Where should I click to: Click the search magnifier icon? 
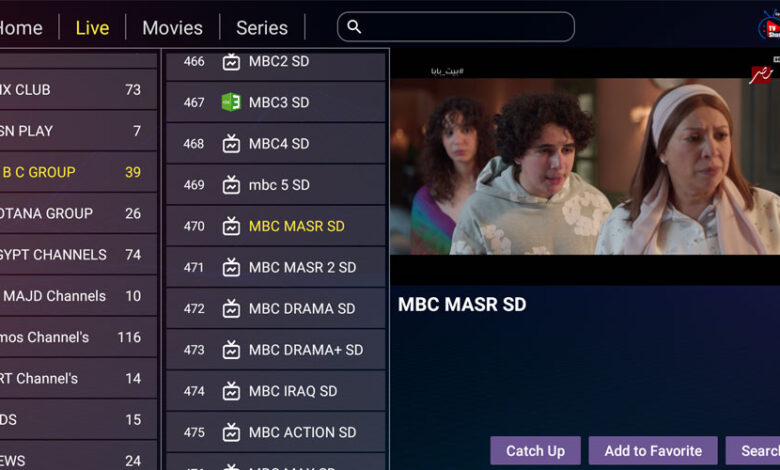(x=354, y=27)
